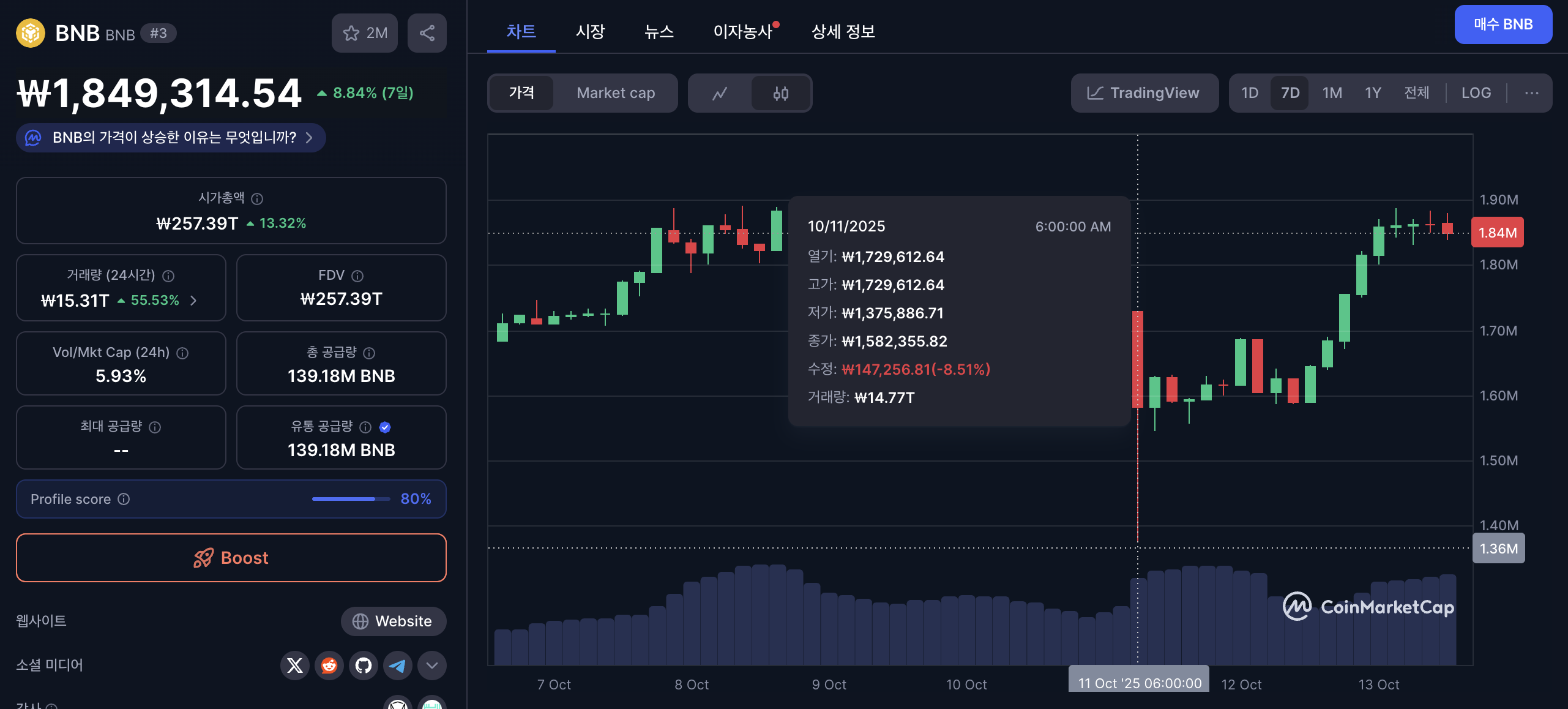Click the 매수 BNB buy button

pos(1503,24)
